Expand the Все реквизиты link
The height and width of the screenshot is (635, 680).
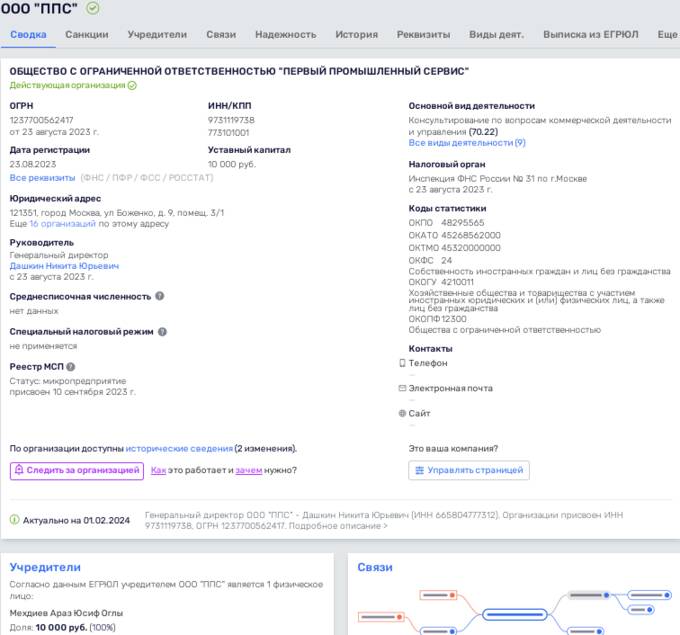(x=42, y=177)
